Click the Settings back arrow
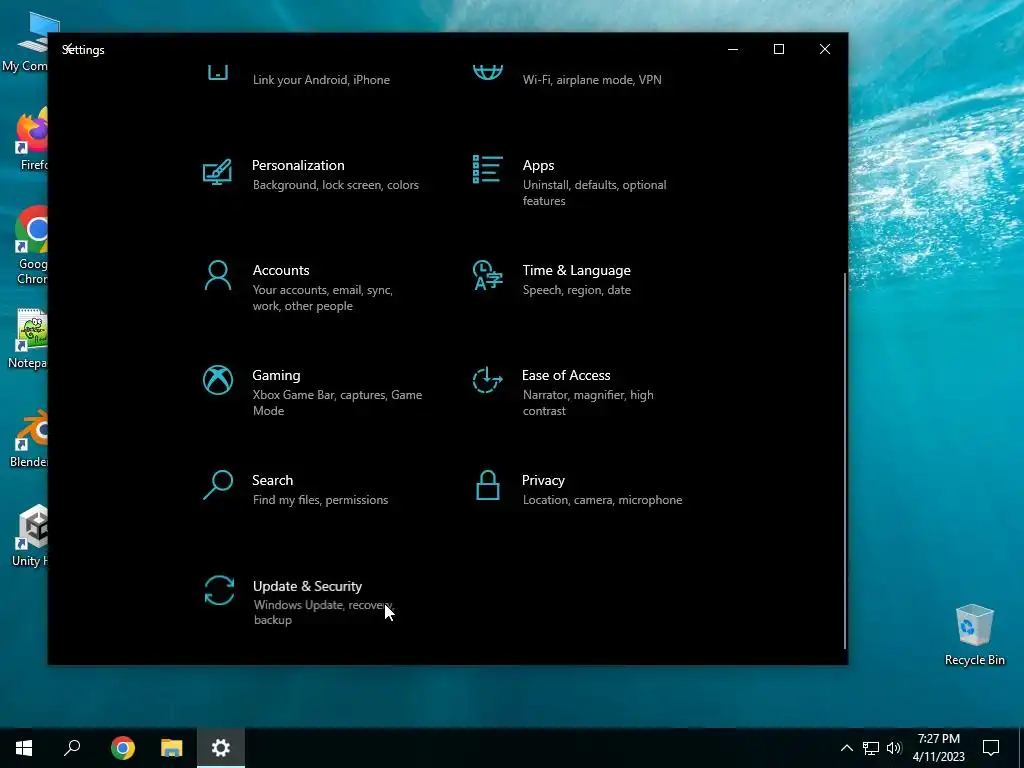The width and height of the screenshot is (1024, 768). coord(67,48)
